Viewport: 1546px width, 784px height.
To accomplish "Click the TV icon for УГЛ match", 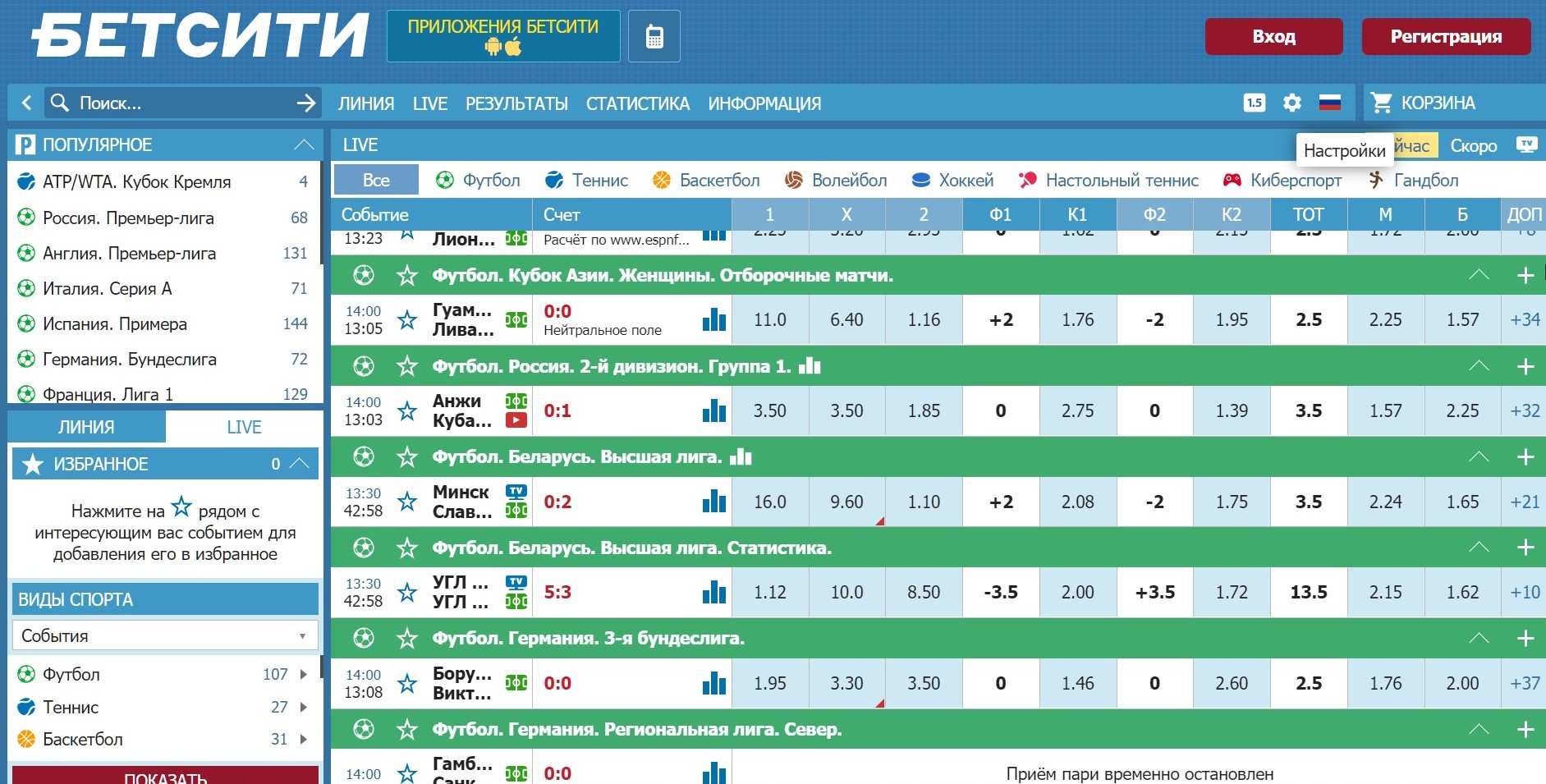I will pyautogui.click(x=516, y=582).
